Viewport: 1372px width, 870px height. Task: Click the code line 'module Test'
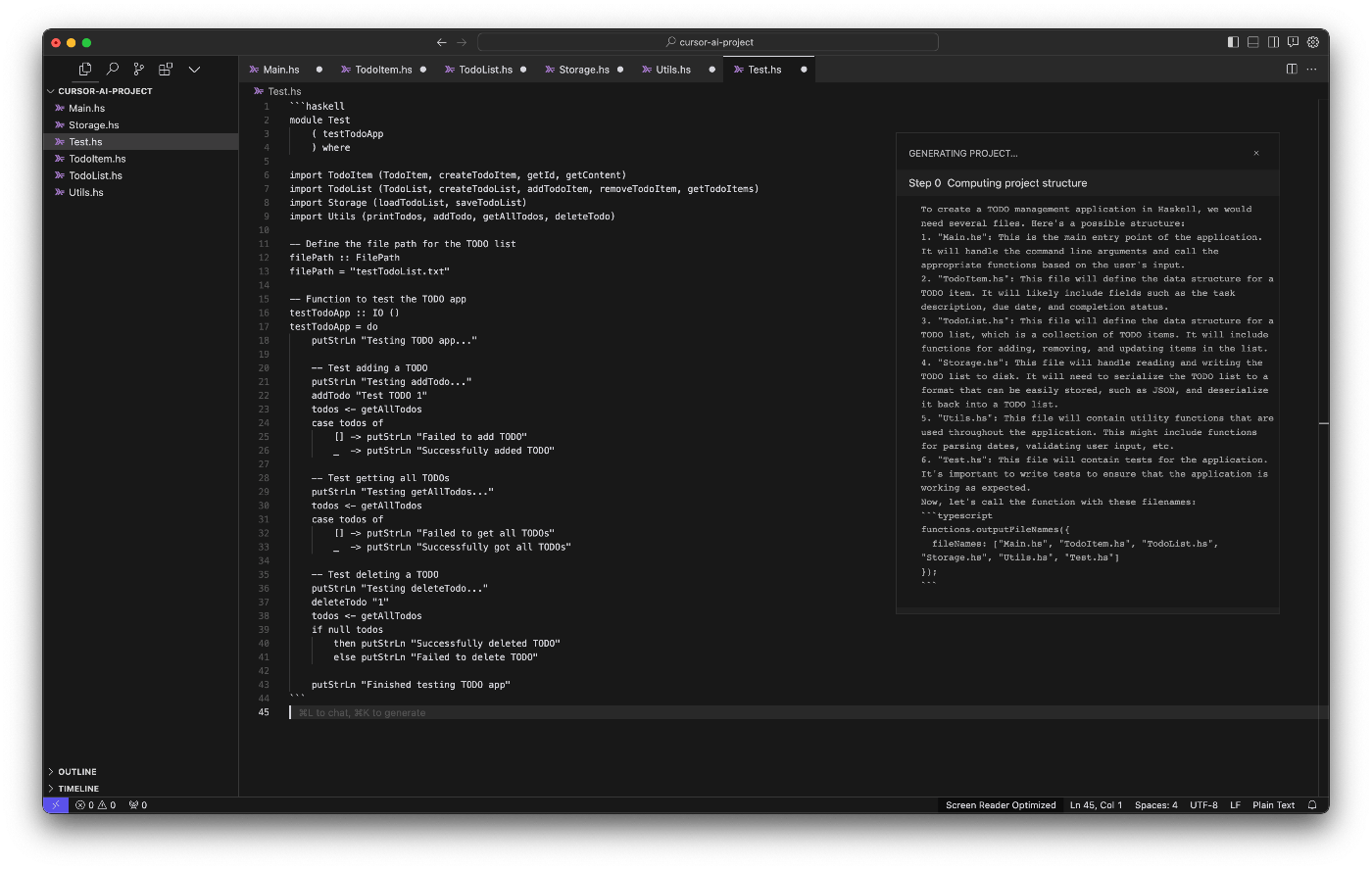click(x=319, y=120)
